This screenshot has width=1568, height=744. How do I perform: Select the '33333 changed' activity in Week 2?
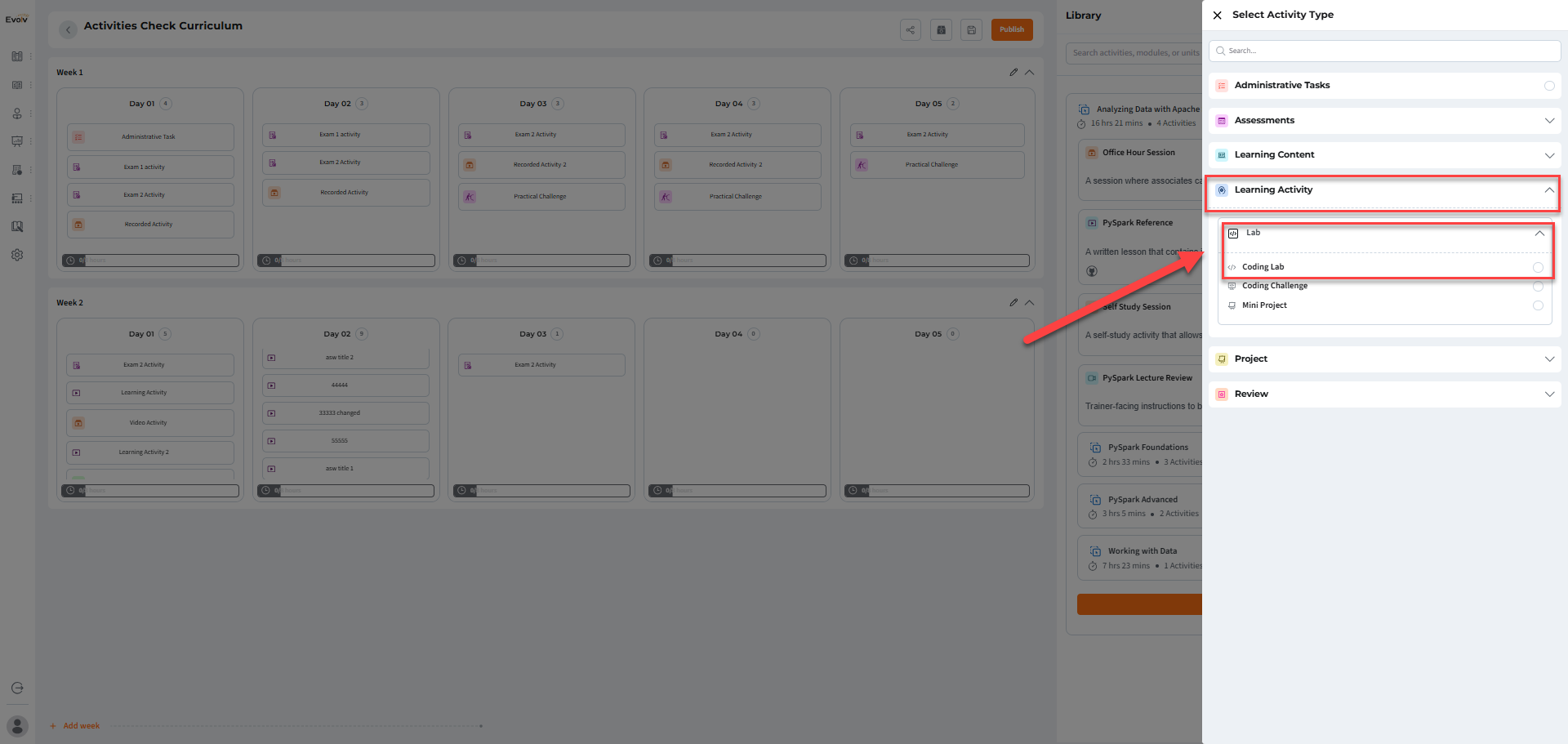(346, 413)
